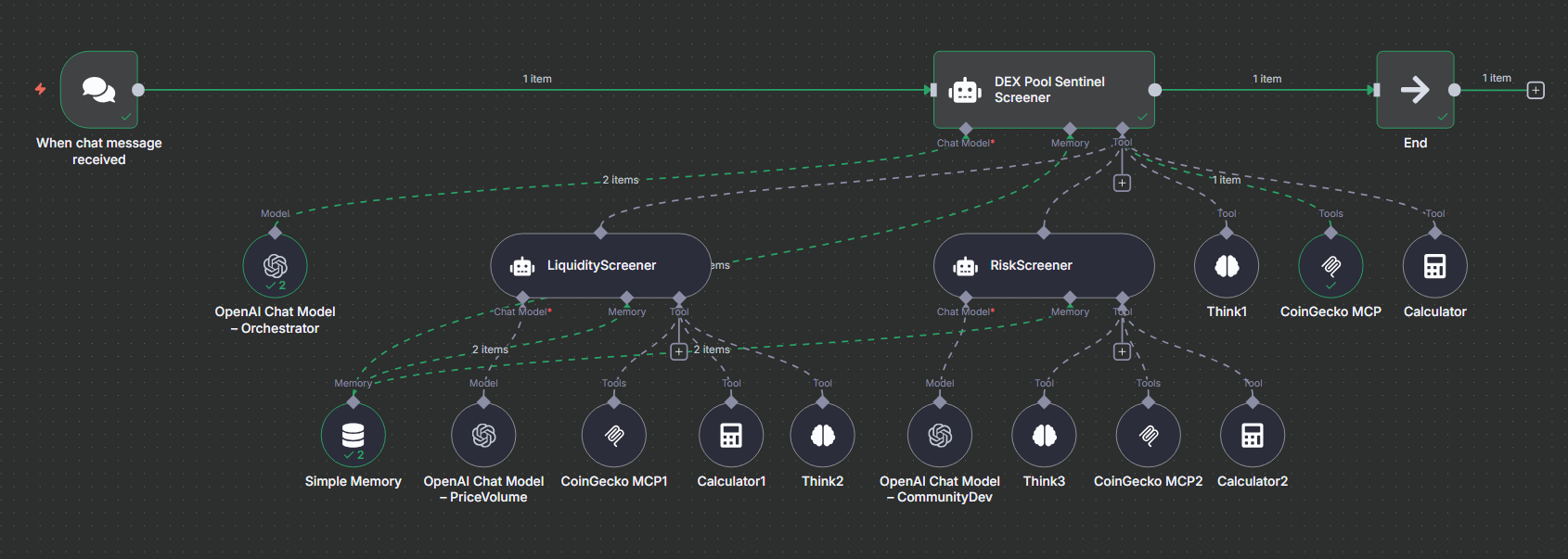Click the End node arrow icon
This screenshot has width=1568, height=559.
[1415, 90]
